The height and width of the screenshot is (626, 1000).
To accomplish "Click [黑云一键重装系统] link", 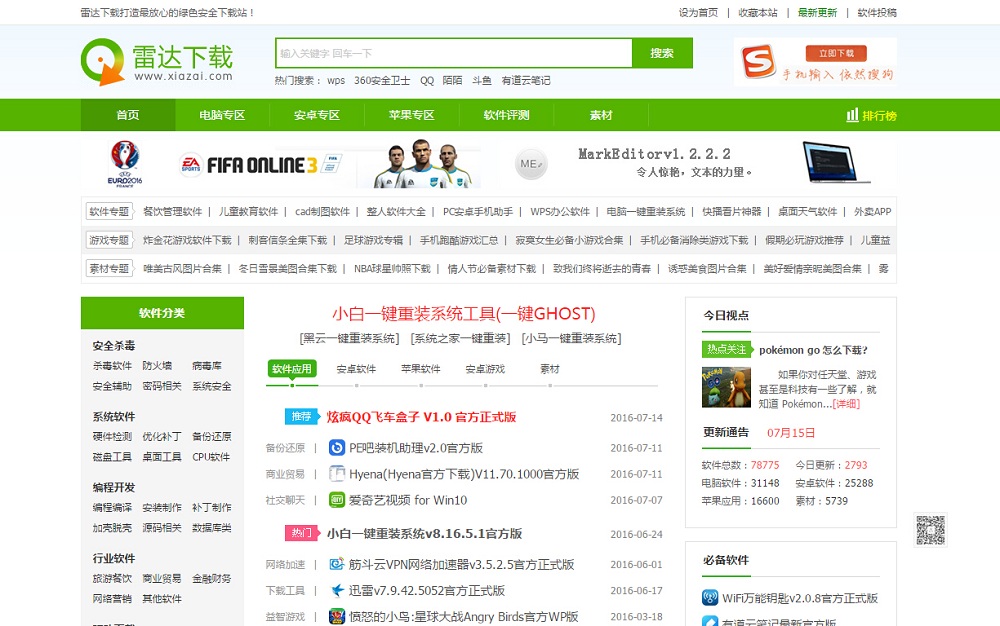I will click(x=349, y=338).
